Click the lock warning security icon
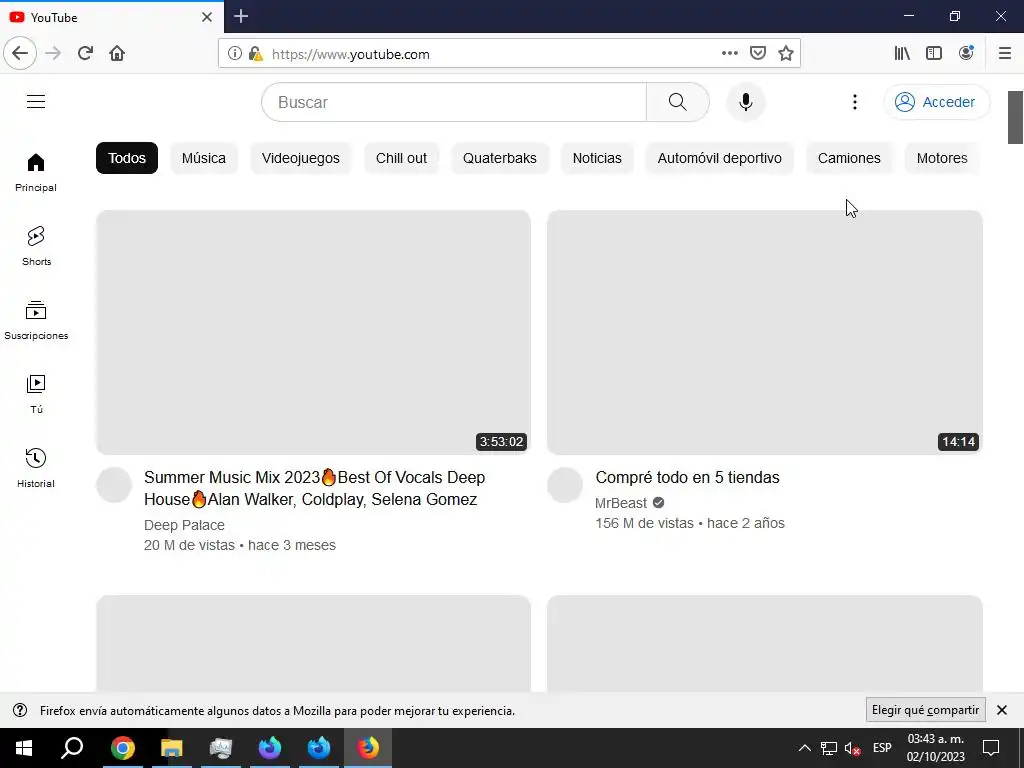 [255, 54]
